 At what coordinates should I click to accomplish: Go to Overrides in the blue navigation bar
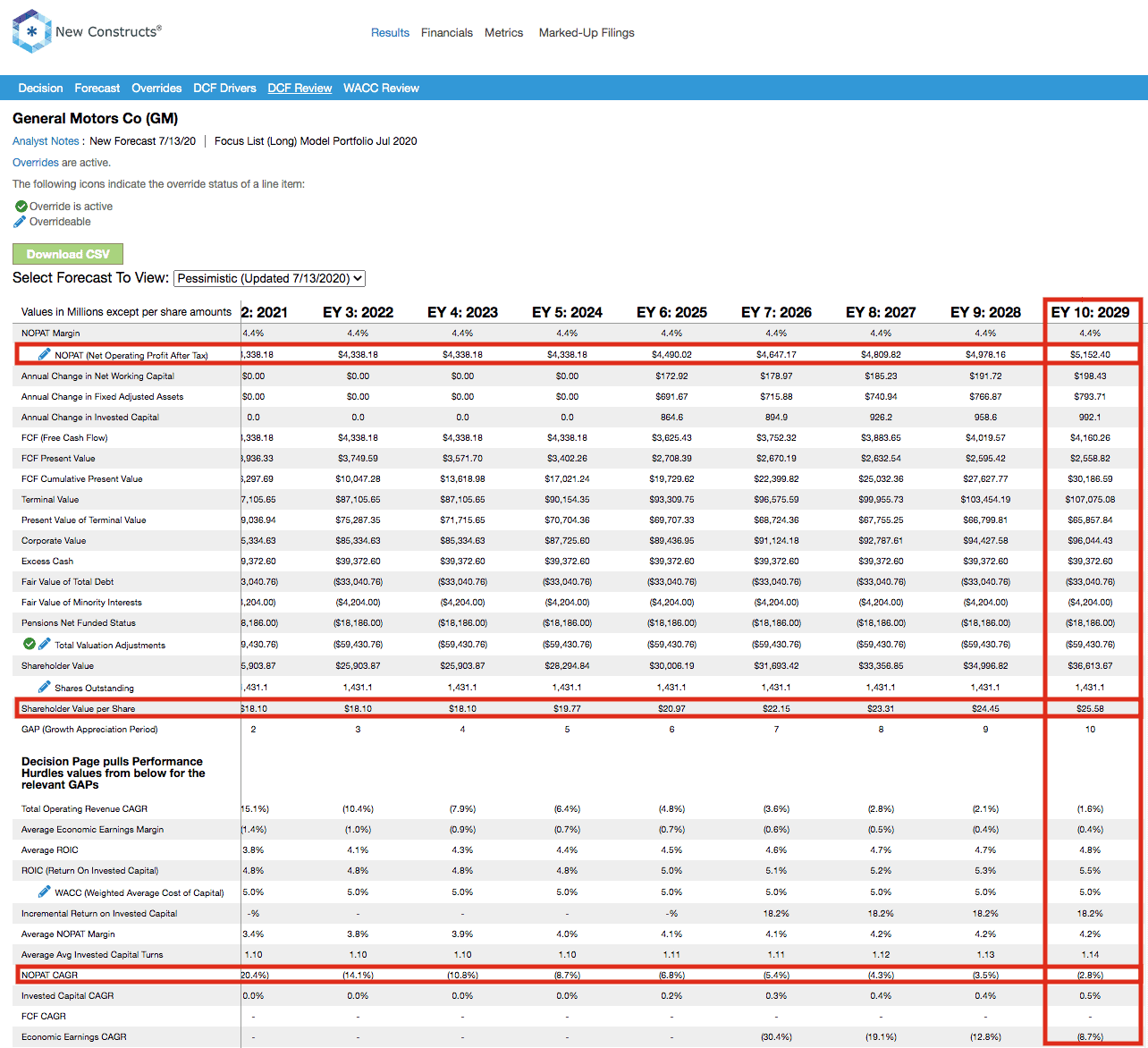(156, 88)
